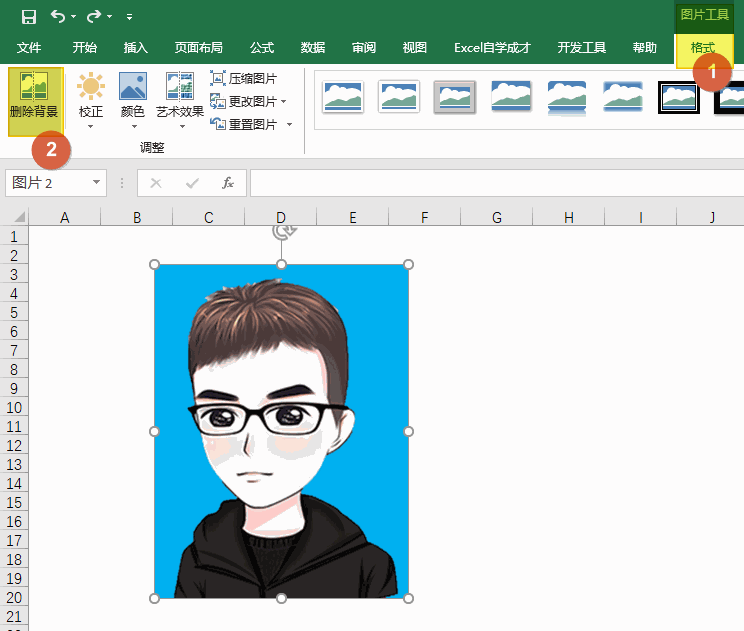Screen dimensions: 744x631
Task: Click the Save icon in quick access toolbar
Action: pyautogui.click(x=29, y=16)
